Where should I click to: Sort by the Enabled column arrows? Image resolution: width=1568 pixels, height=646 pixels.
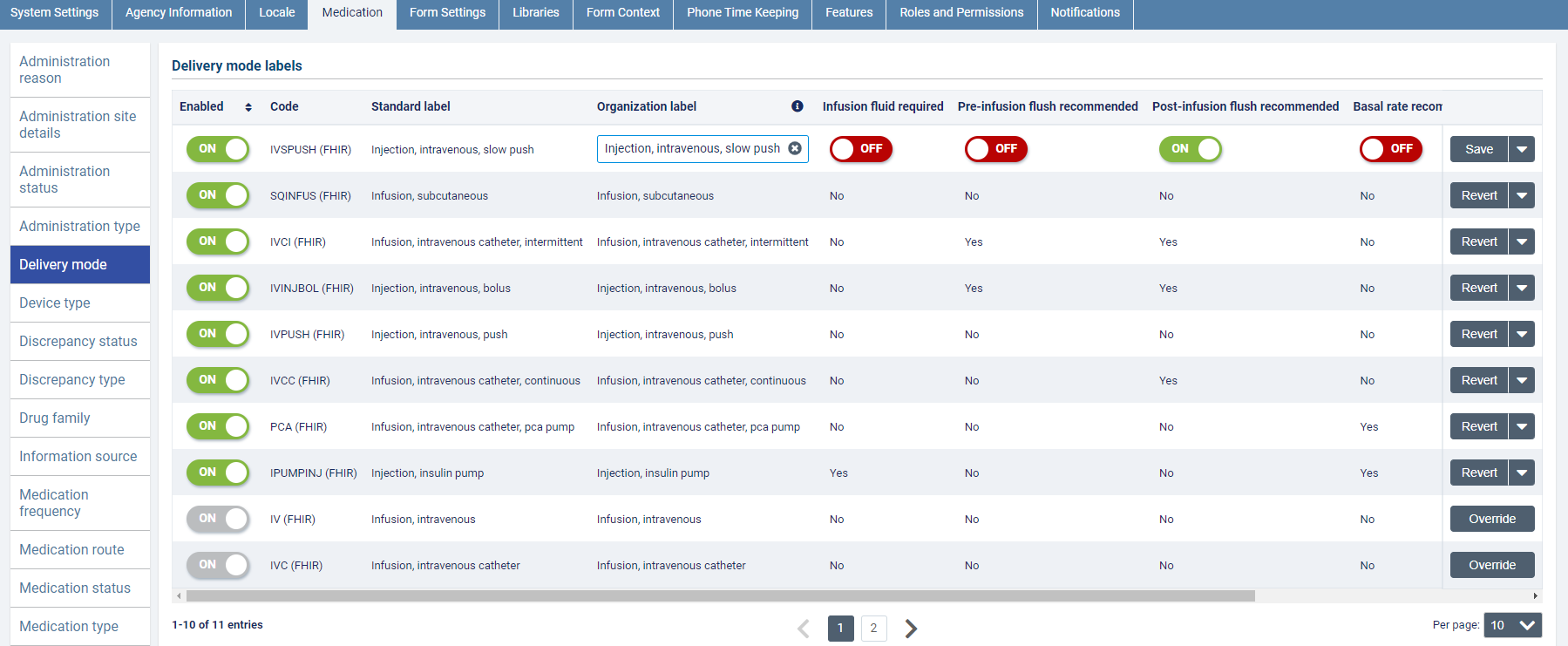248,107
